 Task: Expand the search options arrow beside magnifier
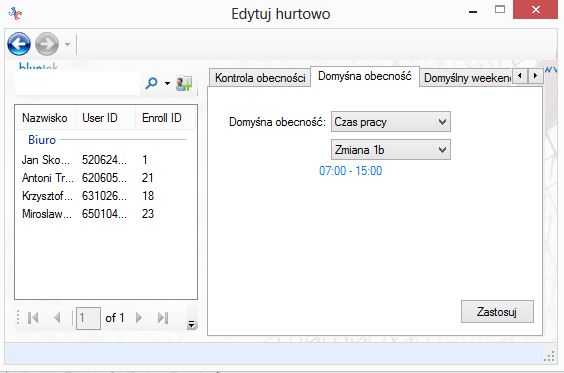point(167,83)
